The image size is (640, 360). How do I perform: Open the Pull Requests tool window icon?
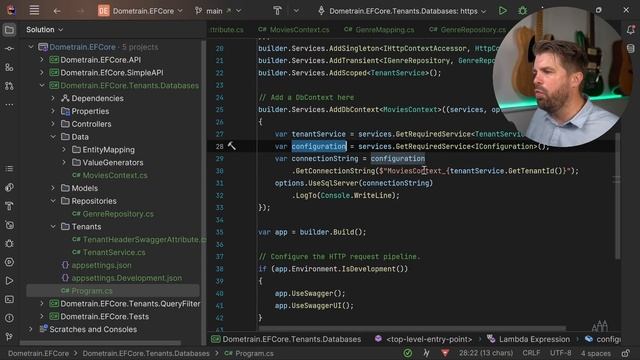(x=9, y=86)
